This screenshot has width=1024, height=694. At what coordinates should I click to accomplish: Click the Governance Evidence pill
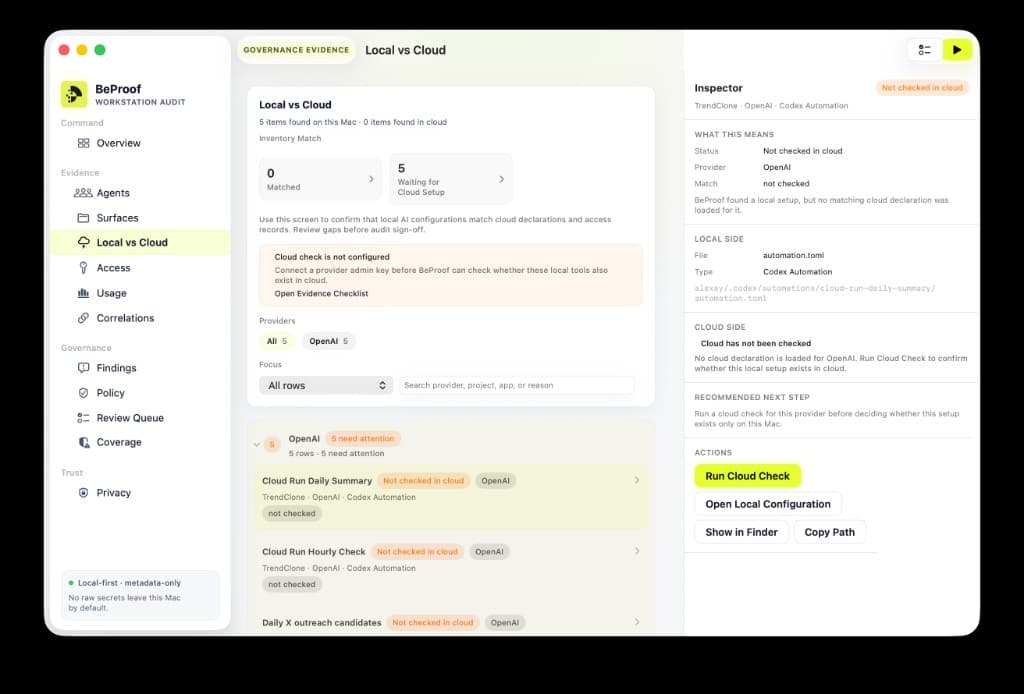click(296, 50)
